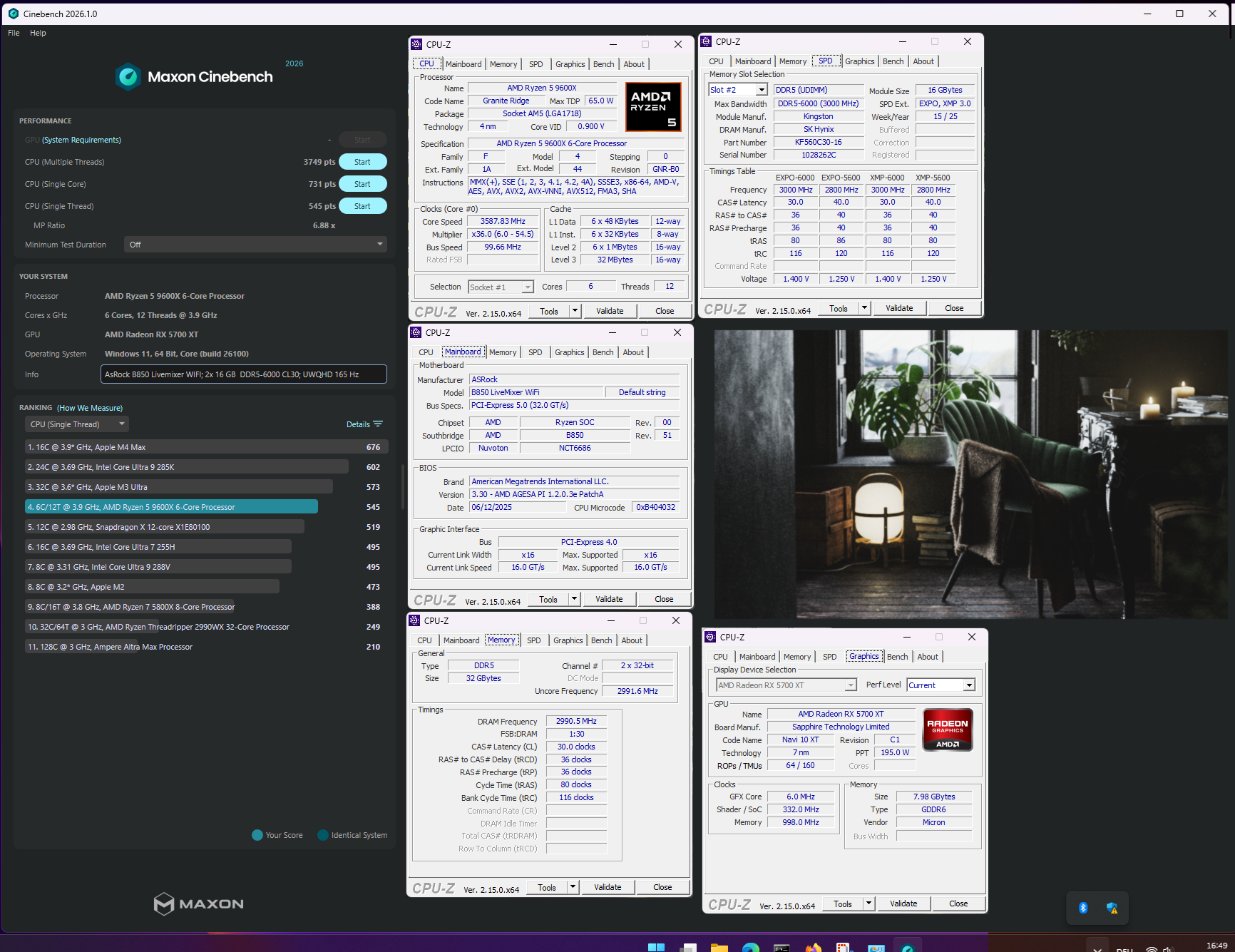Click the title icon of the CPU-Z SPD window
The height and width of the screenshot is (952, 1235).
(707, 41)
